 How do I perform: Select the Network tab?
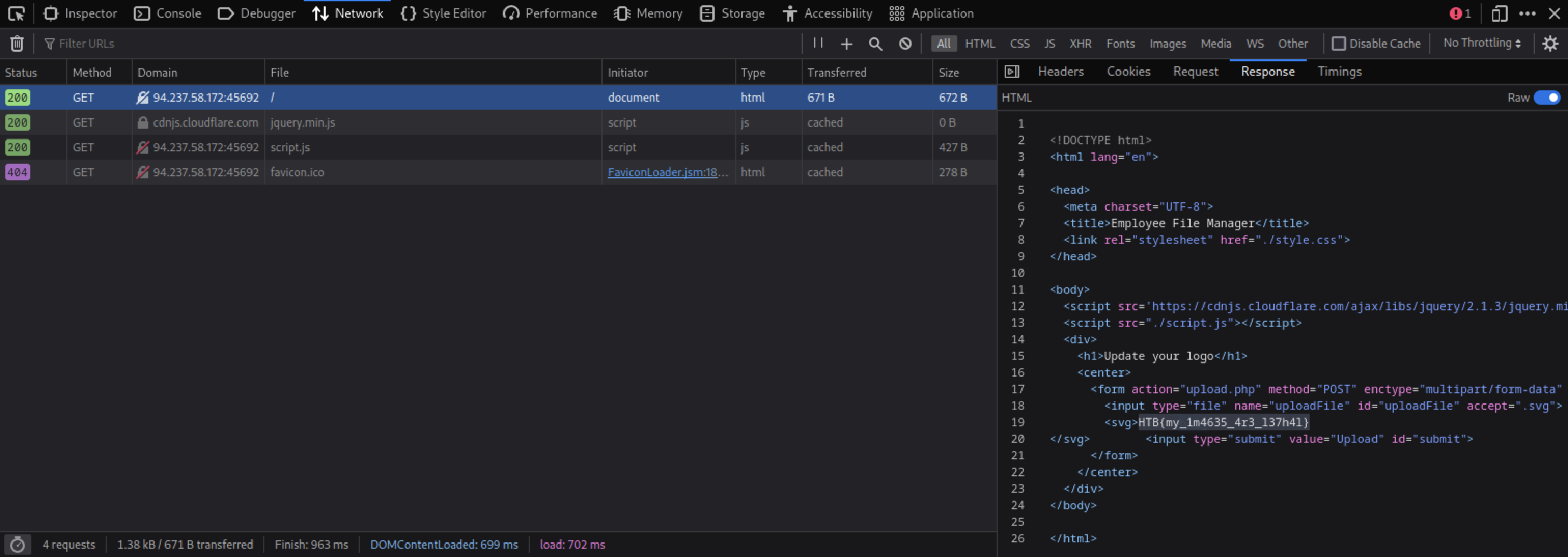tap(347, 13)
